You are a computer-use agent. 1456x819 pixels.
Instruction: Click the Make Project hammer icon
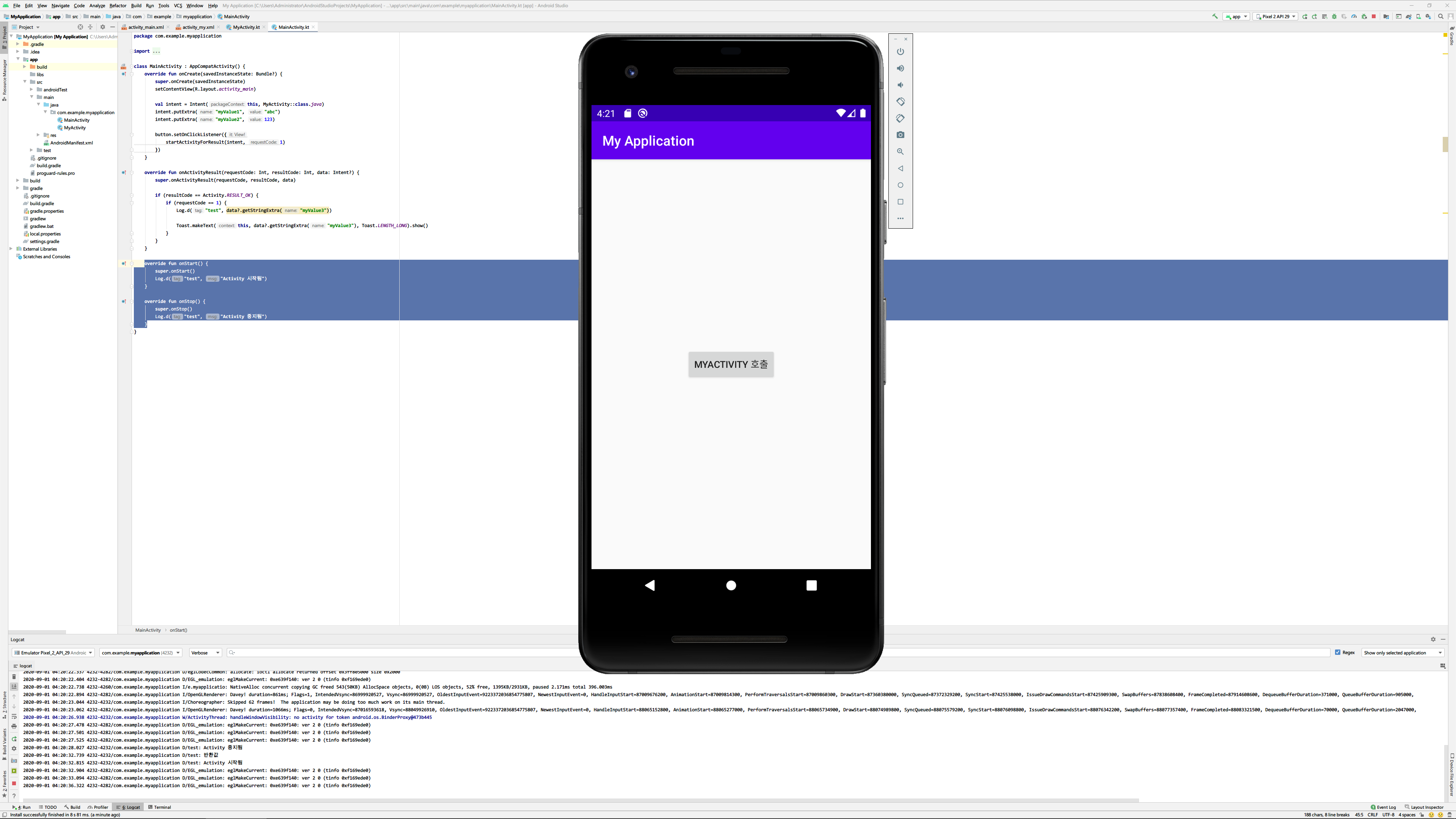coord(1214,16)
